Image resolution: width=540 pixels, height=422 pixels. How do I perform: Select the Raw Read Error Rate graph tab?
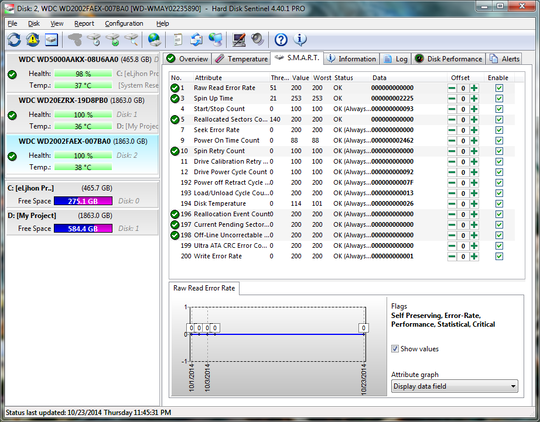(204, 288)
